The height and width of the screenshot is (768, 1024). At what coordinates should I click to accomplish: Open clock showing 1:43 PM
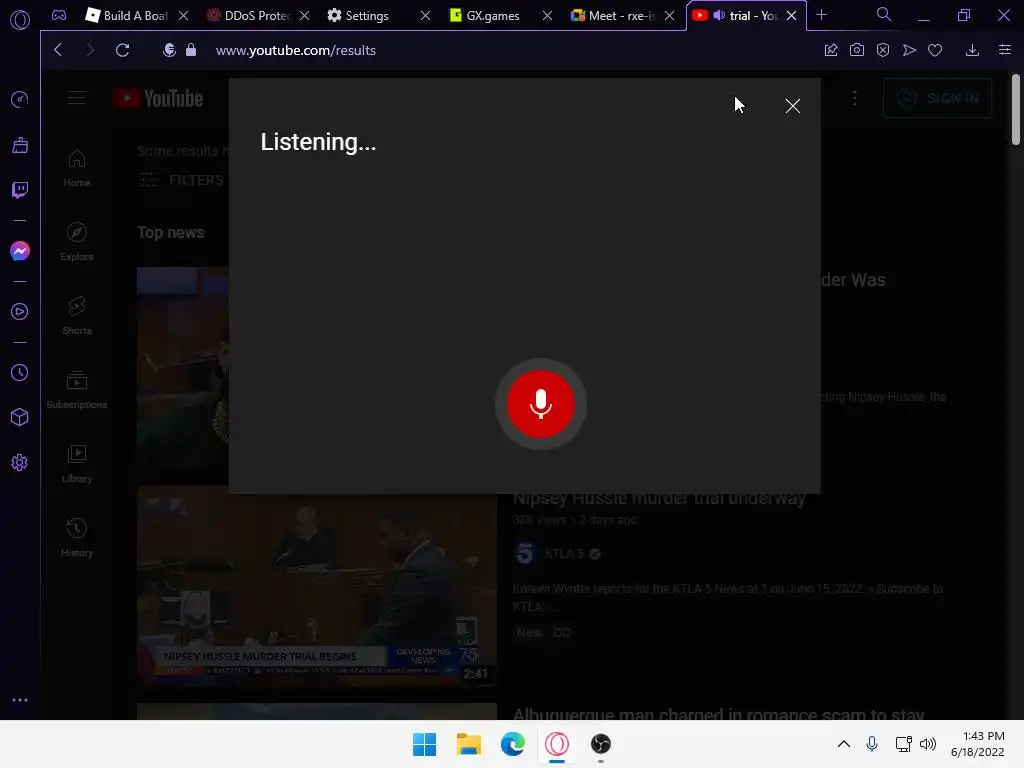(978, 744)
